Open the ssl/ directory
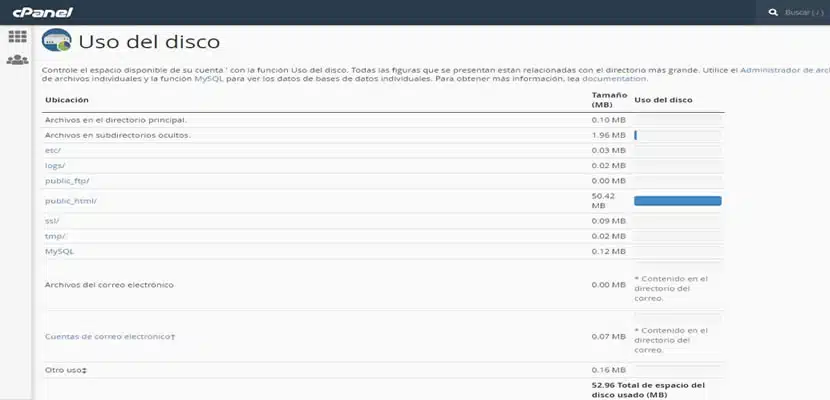830x400 pixels. click(x=52, y=221)
